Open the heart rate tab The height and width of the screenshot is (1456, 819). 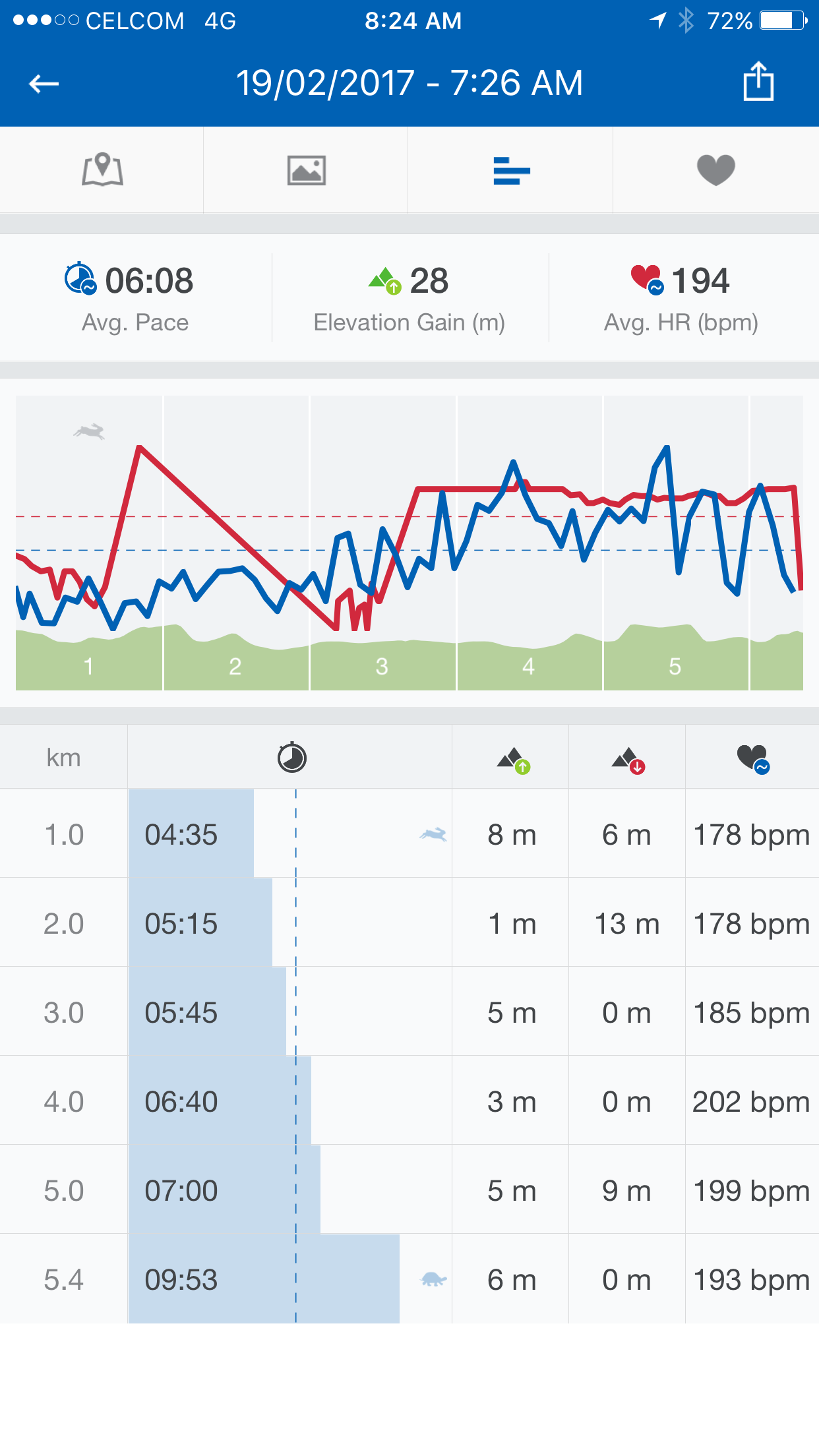point(715,169)
